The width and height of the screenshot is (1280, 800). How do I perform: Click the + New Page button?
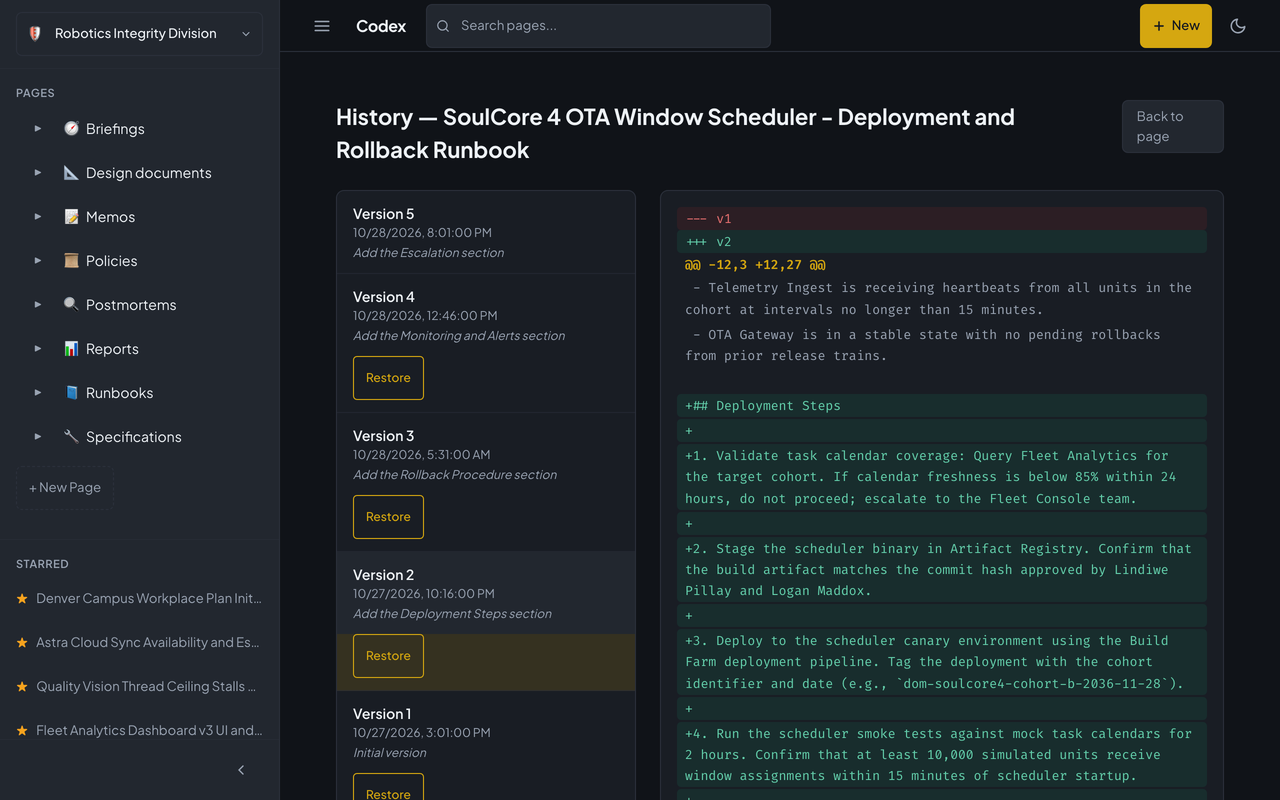65,488
